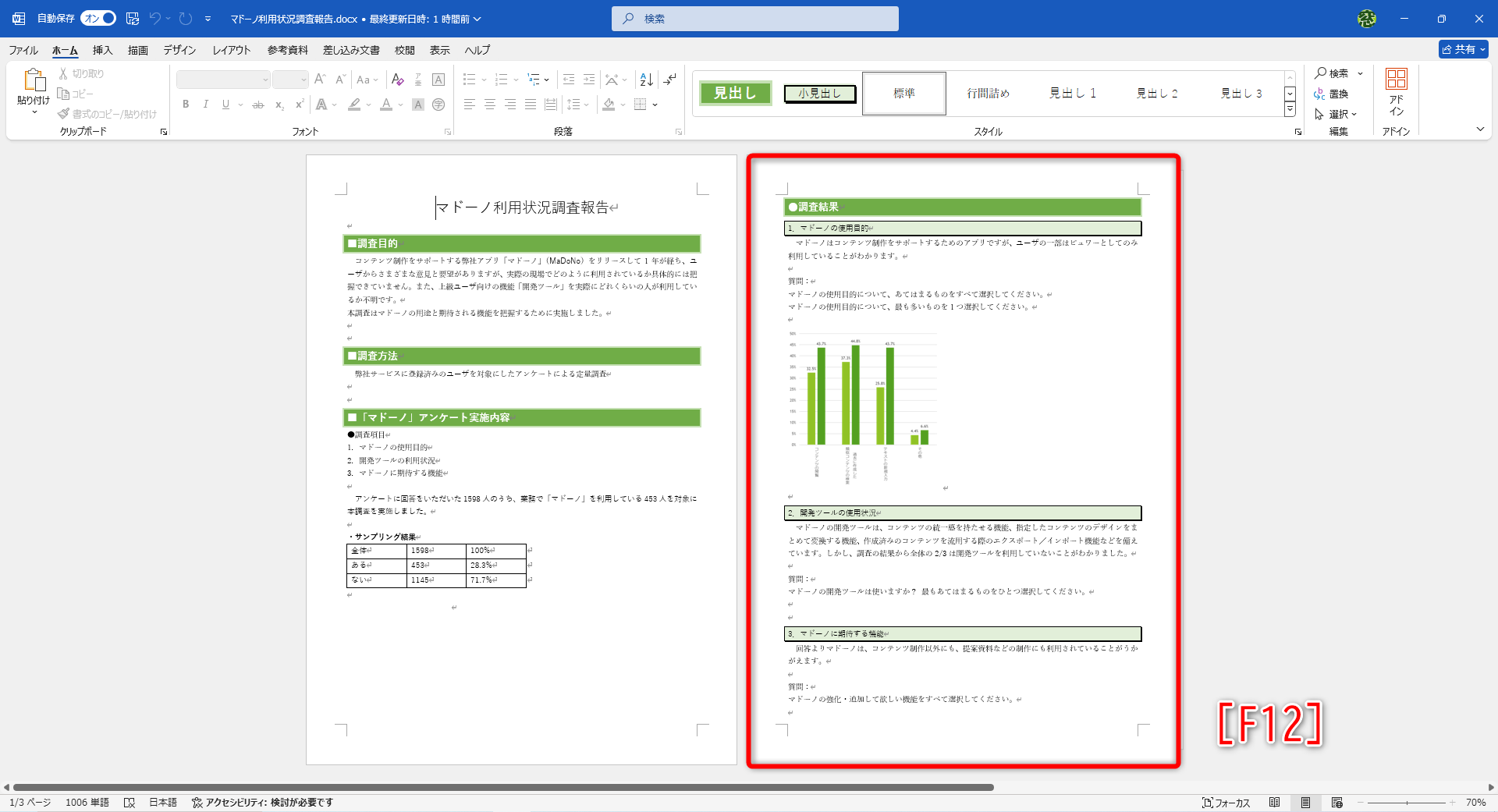Click the Sort (並べ替え) icon

(x=645, y=79)
